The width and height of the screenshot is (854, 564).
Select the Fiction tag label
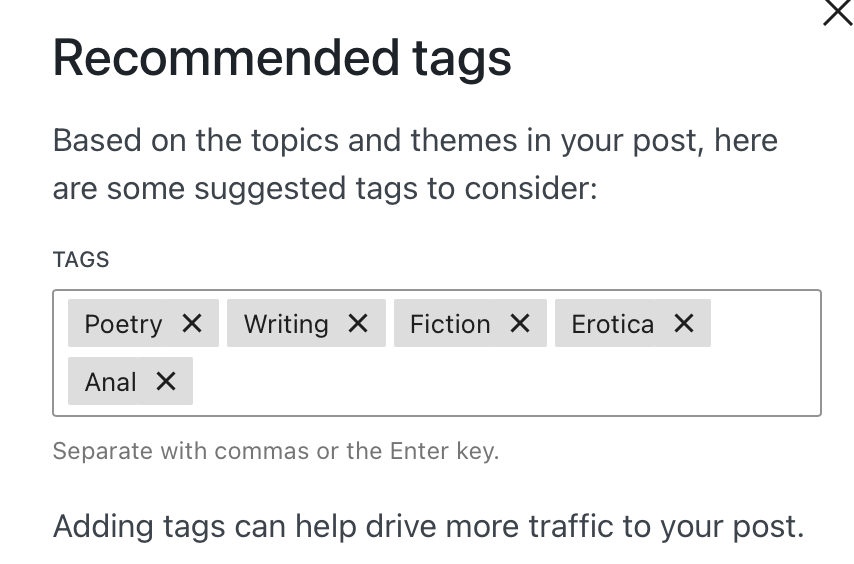pyautogui.click(x=450, y=324)
